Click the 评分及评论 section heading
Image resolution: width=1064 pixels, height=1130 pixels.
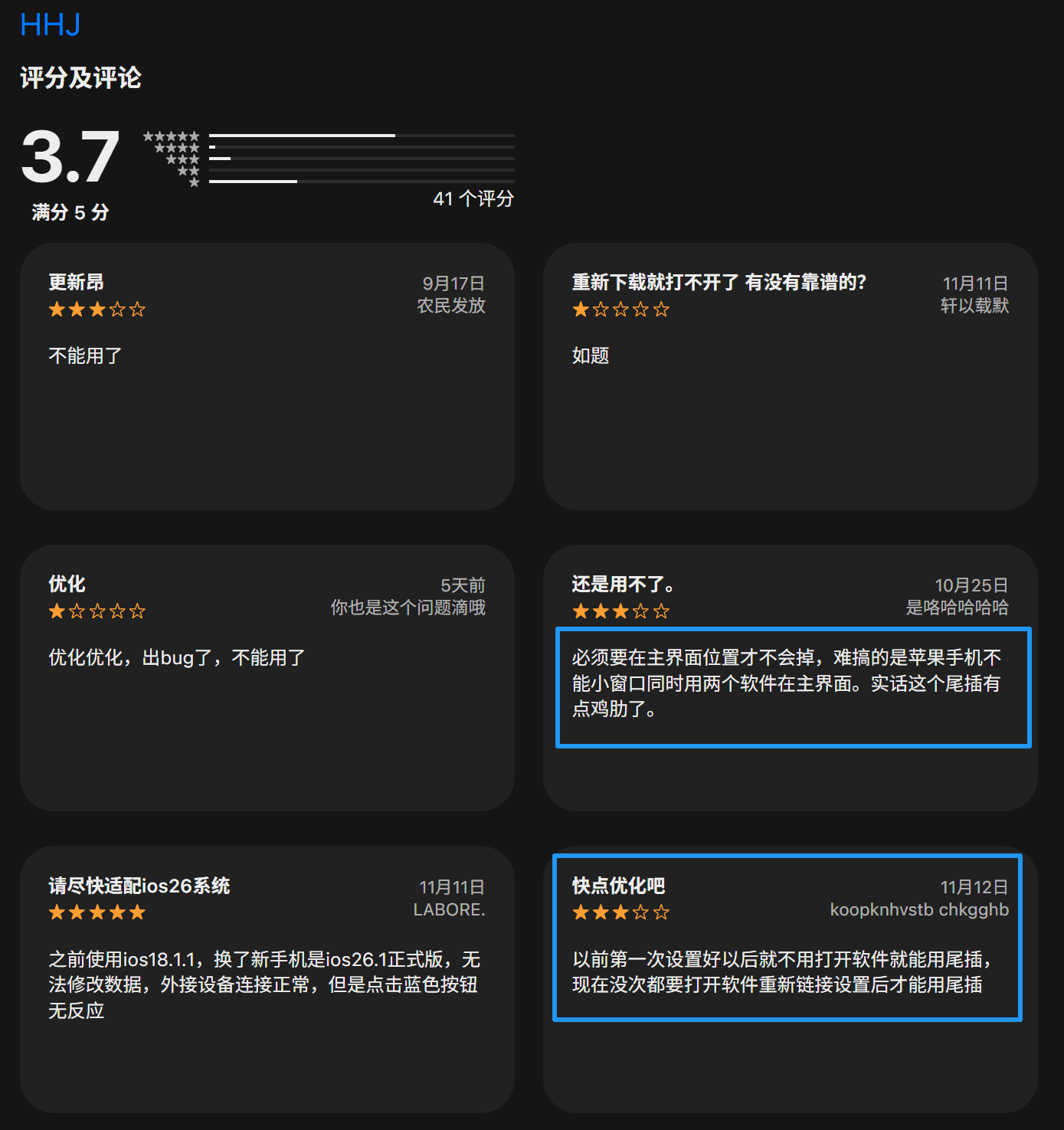(80, 77)
